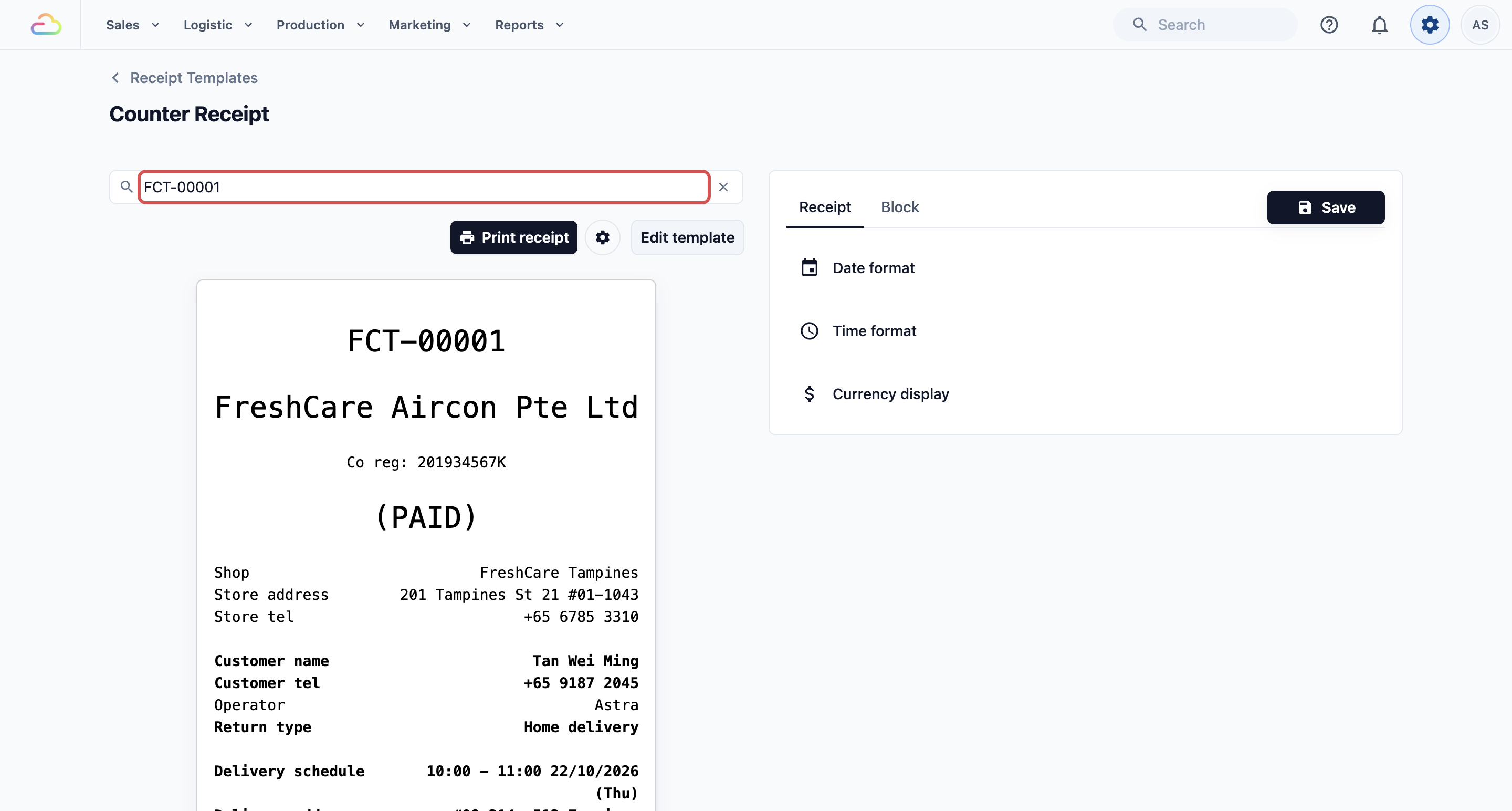The image size is (1512, 811).
Task: Click store tel +65 6785 3310
Action: click(581, 617)
